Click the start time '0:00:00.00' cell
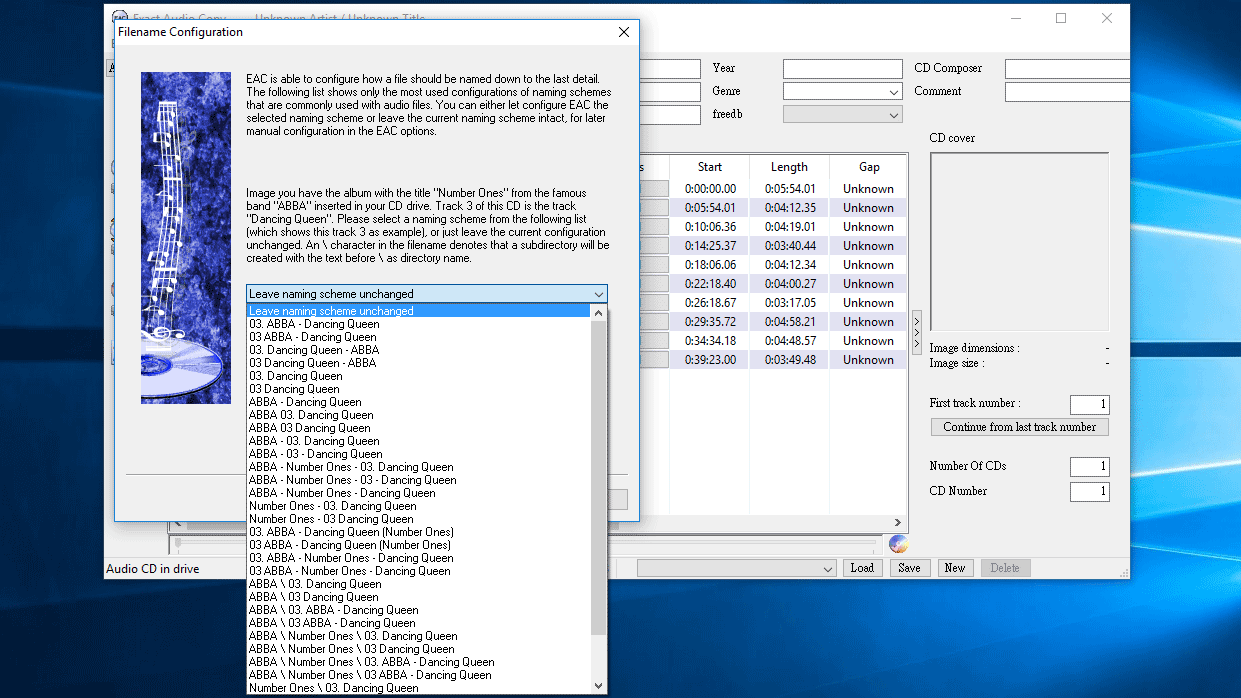This screenshot has width=1241, height=698. tap(710, 189)
